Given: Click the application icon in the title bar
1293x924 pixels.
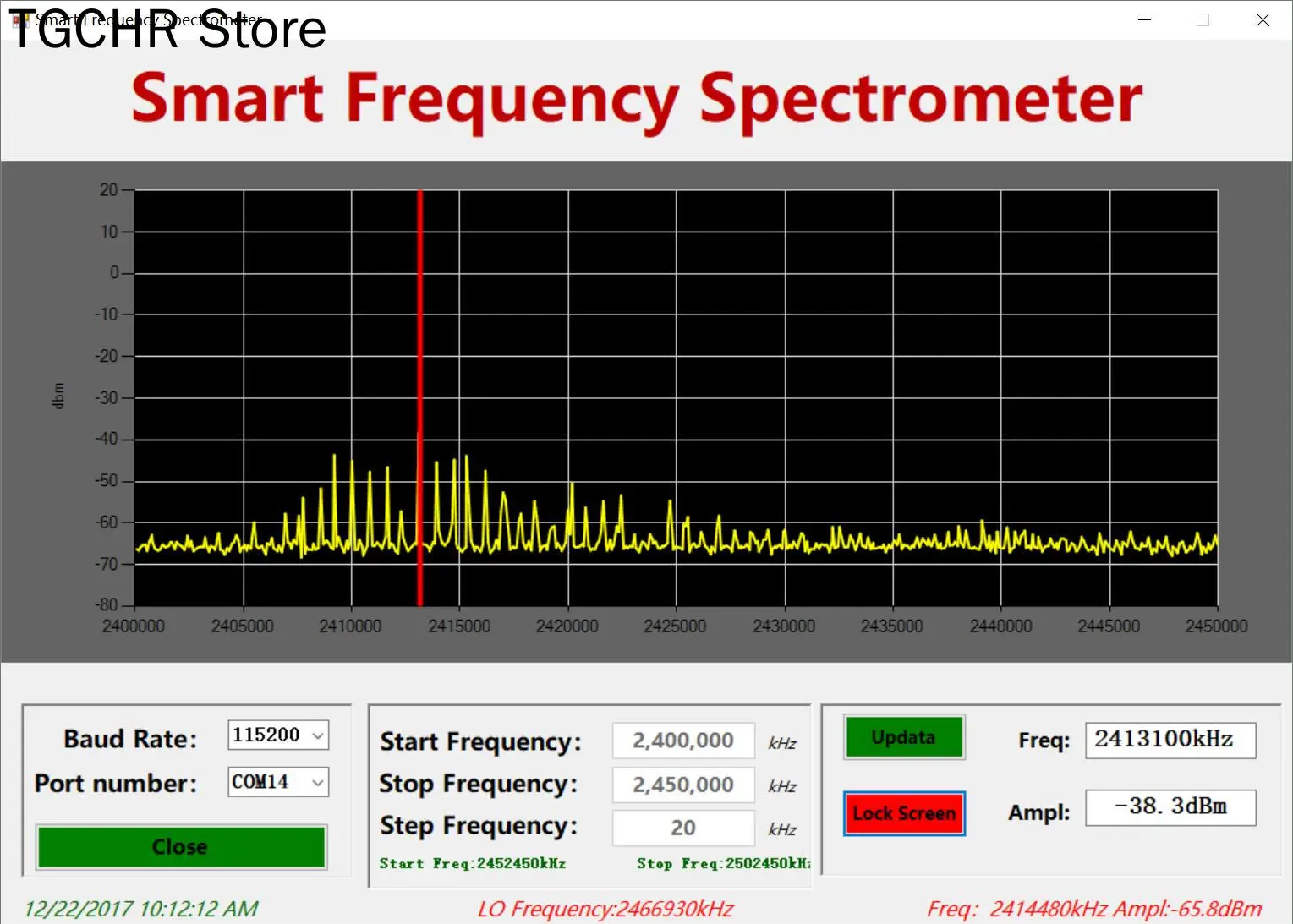Looking at the screenshot, I should (x=20, y=19).
